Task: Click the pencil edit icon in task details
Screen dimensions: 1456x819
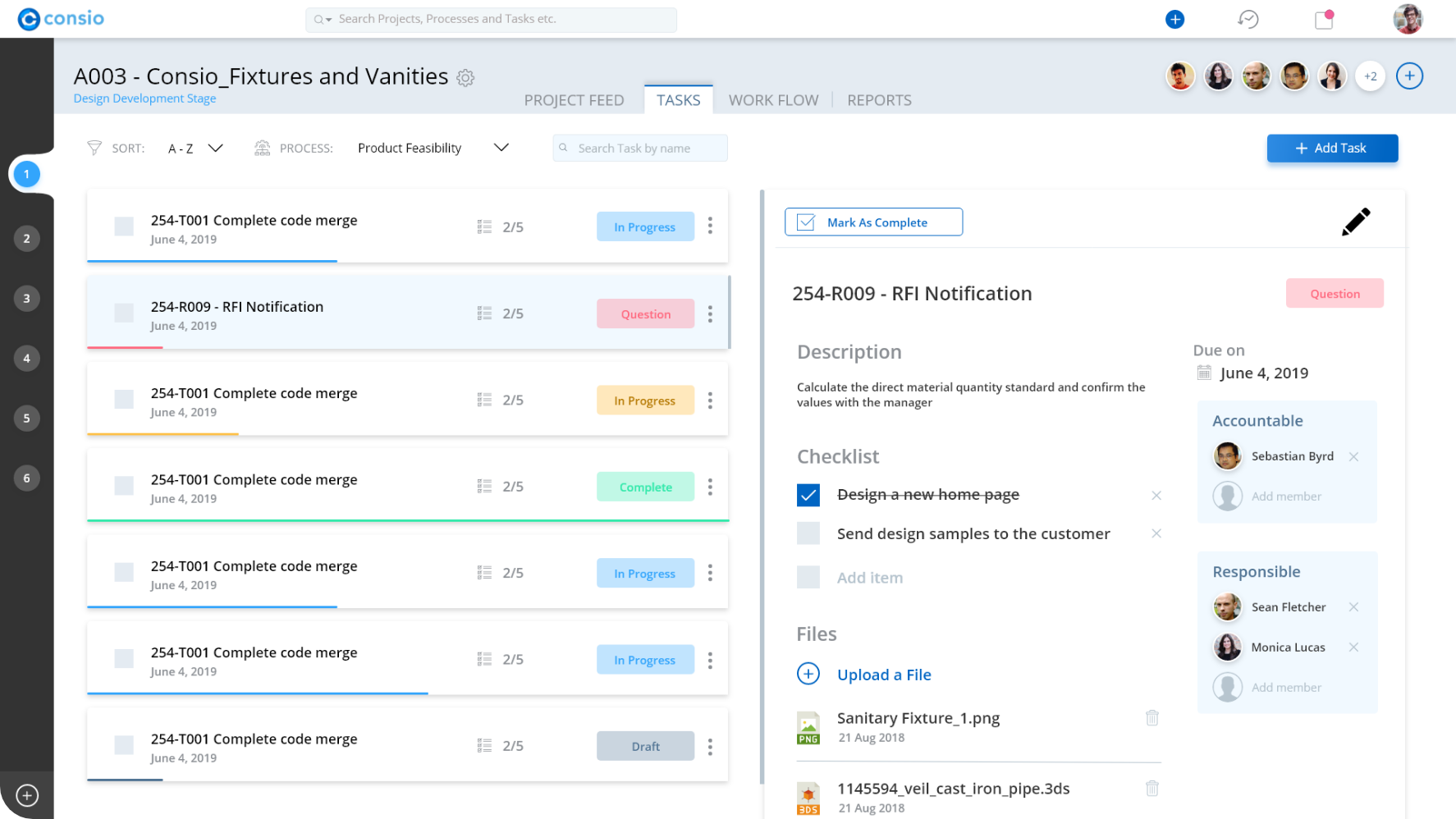Action: click(1355, 222)
